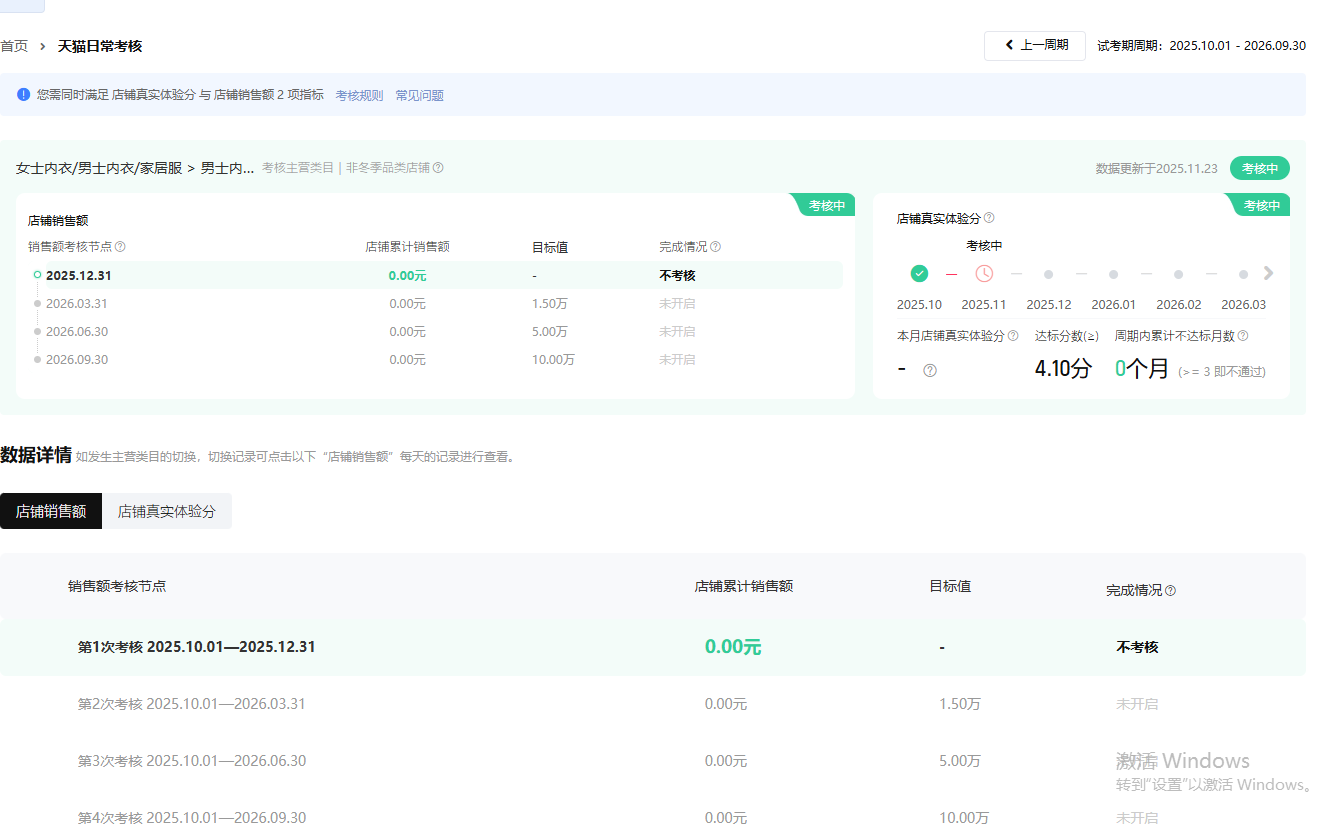Select the 2026.03.31 sales assessment node
The height and width of the screenshot is (825, 1335).
click(x=76, y=304)
